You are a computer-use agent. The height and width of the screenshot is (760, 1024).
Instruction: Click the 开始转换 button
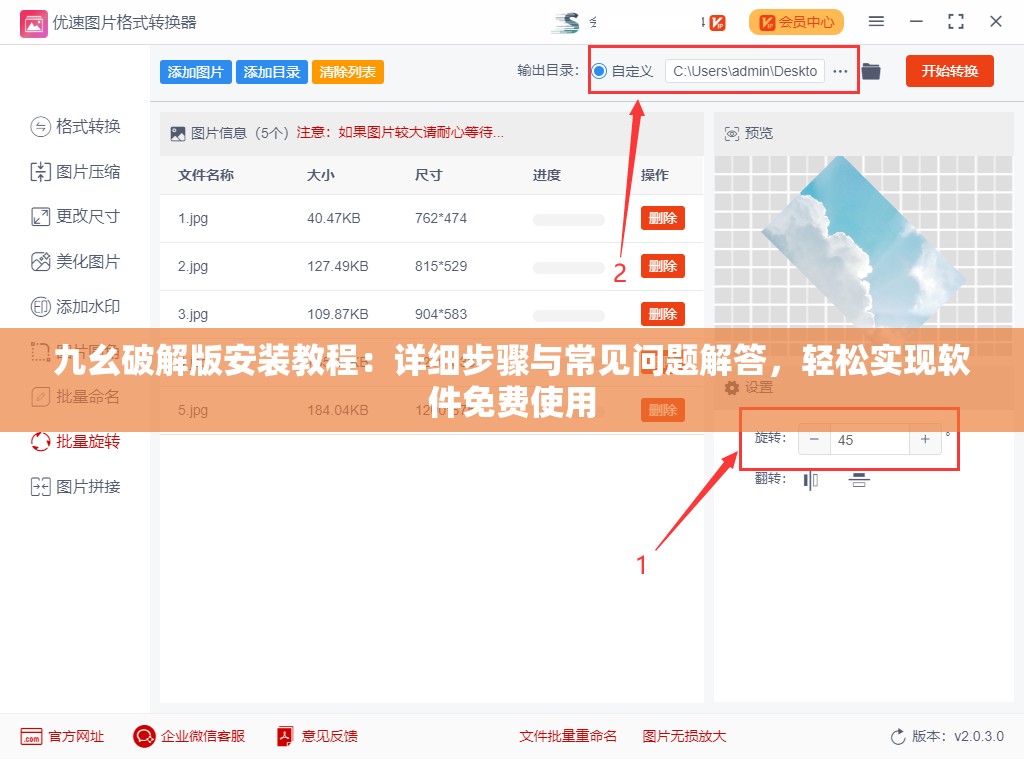pyautogui.click(x=948, y=71)
